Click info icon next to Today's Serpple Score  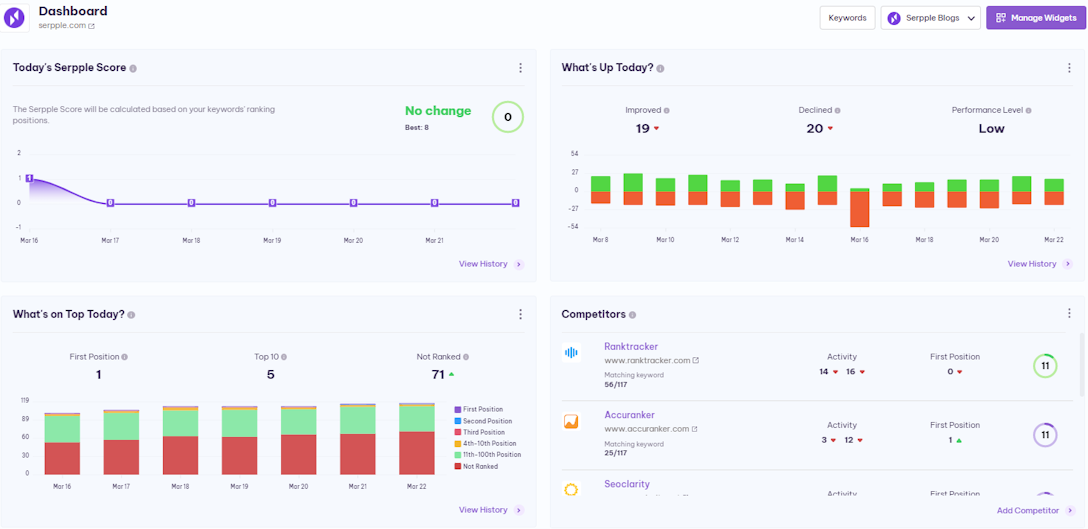click(x=133, y=68)
